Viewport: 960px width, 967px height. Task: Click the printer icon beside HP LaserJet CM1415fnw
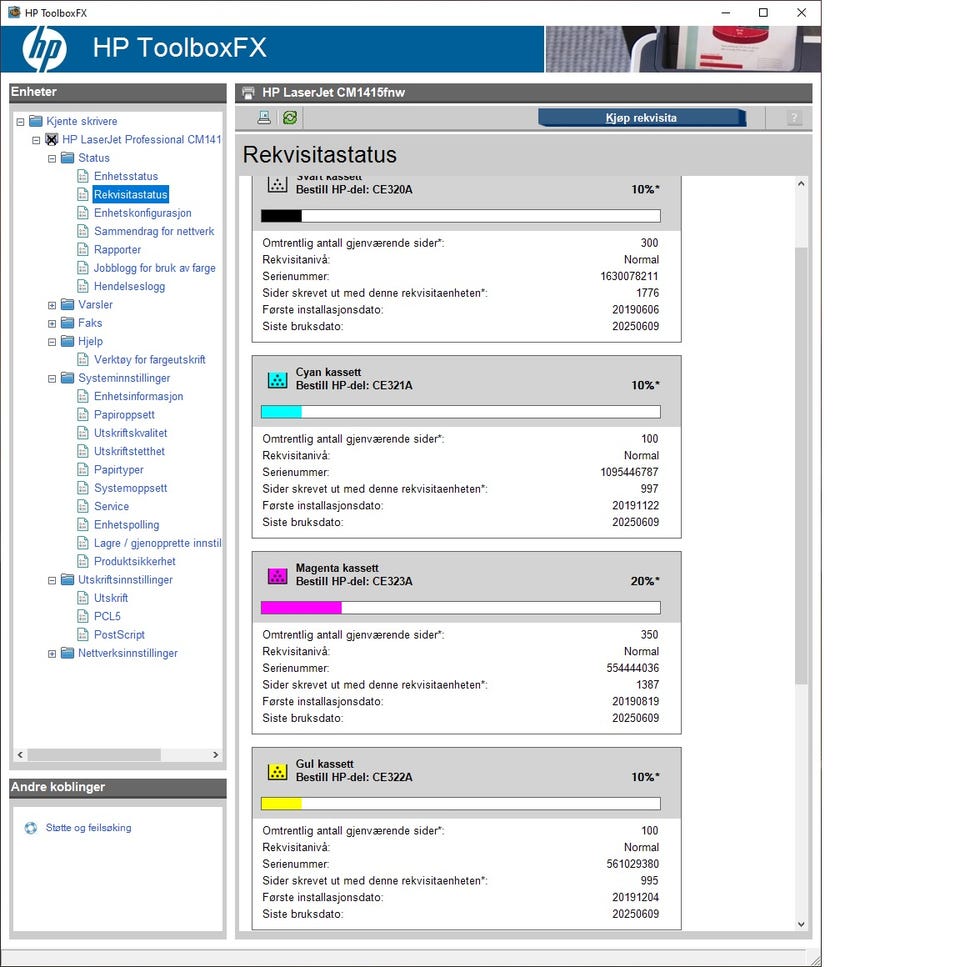point(248,93)
